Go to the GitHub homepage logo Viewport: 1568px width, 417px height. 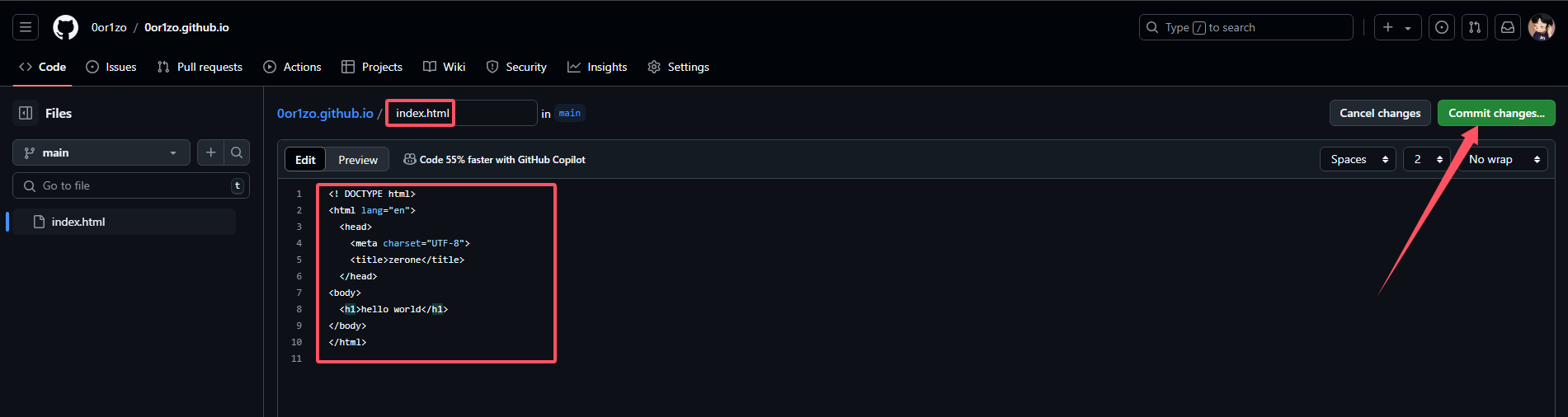coord(65,27)
